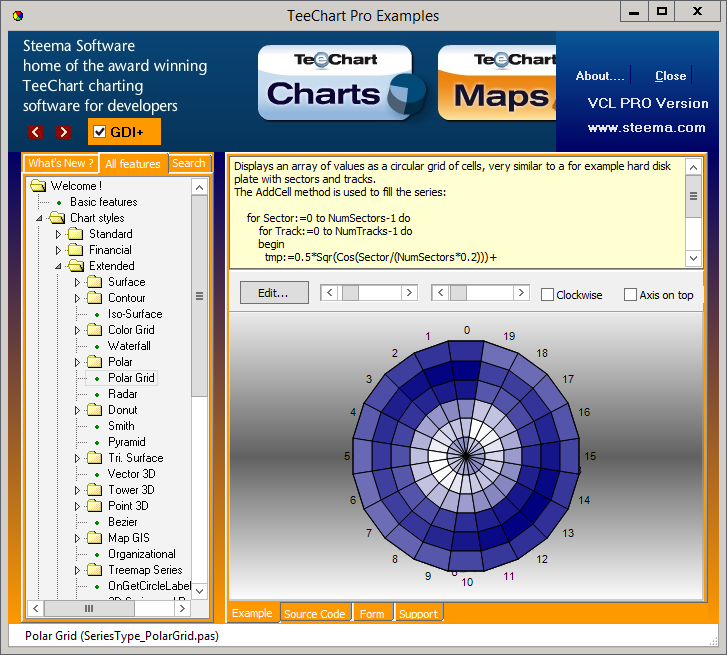Image resolution: width=727 pixels, height=655 pixels.
Task: Click the red next example arrow
Action: 64,132
